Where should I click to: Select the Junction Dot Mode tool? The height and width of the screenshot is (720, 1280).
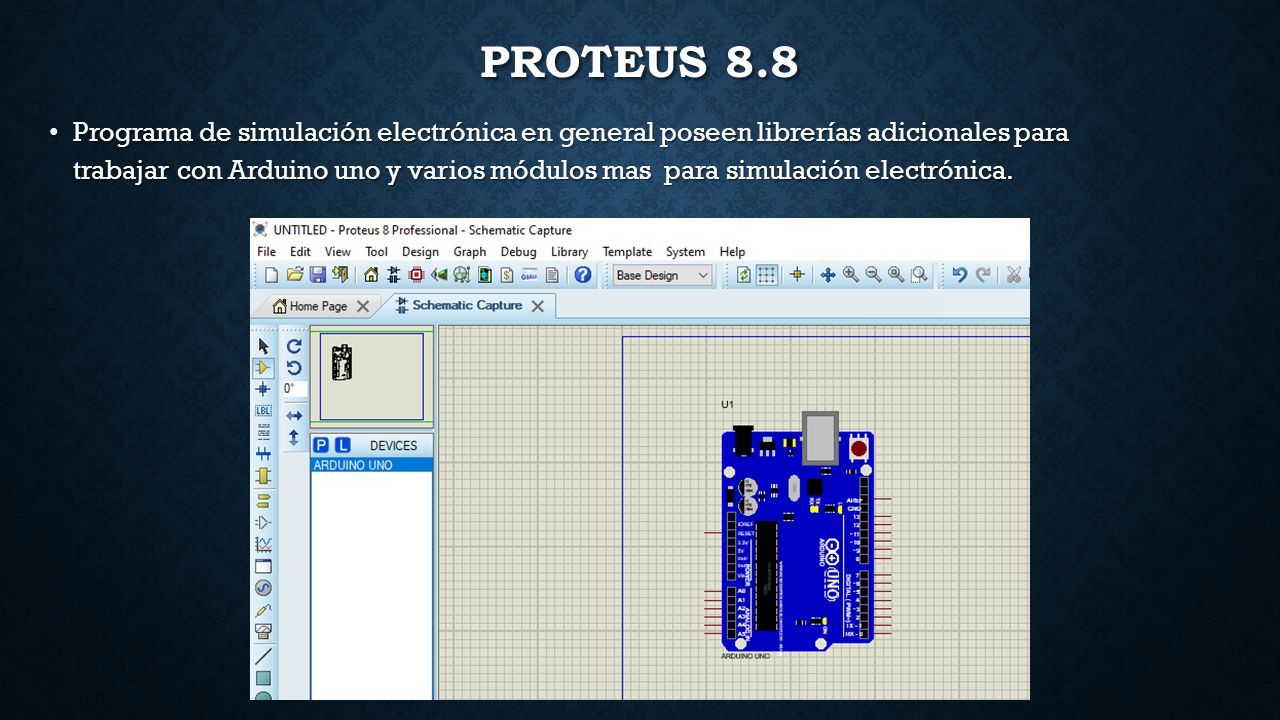point(263,389)
